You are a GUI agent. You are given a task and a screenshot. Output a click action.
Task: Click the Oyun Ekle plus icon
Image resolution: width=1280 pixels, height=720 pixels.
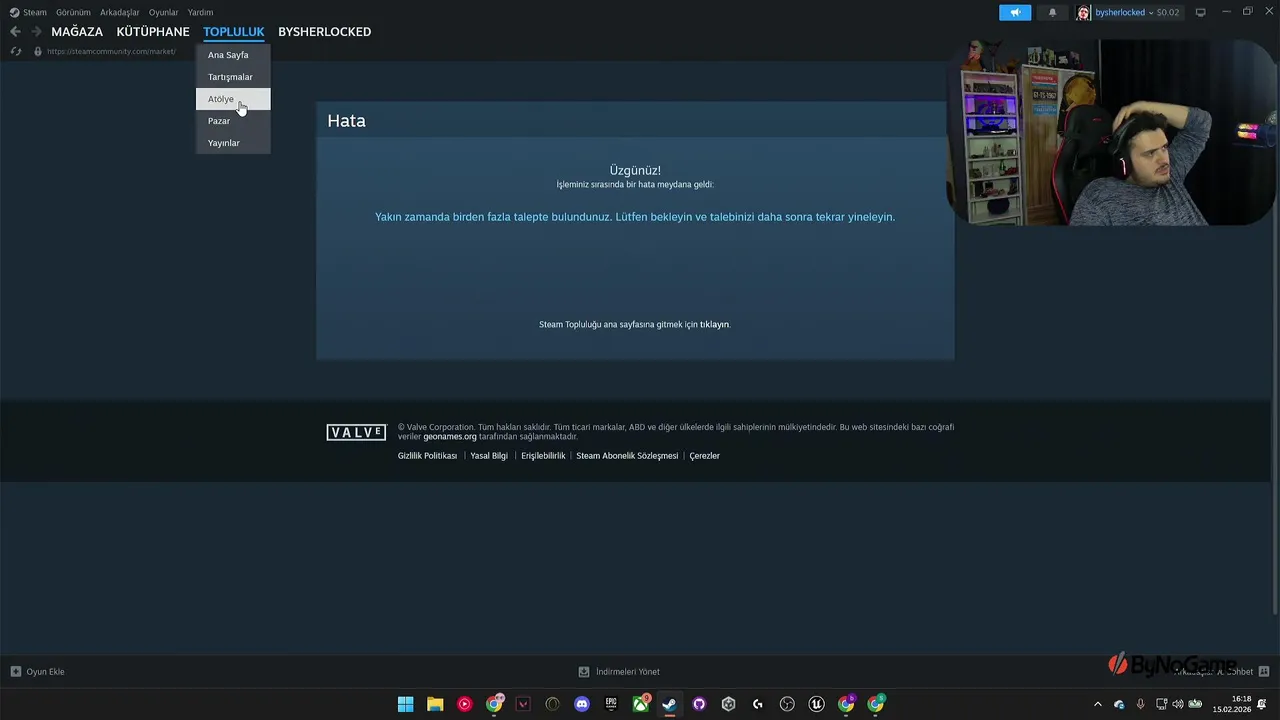coord(16,672)
